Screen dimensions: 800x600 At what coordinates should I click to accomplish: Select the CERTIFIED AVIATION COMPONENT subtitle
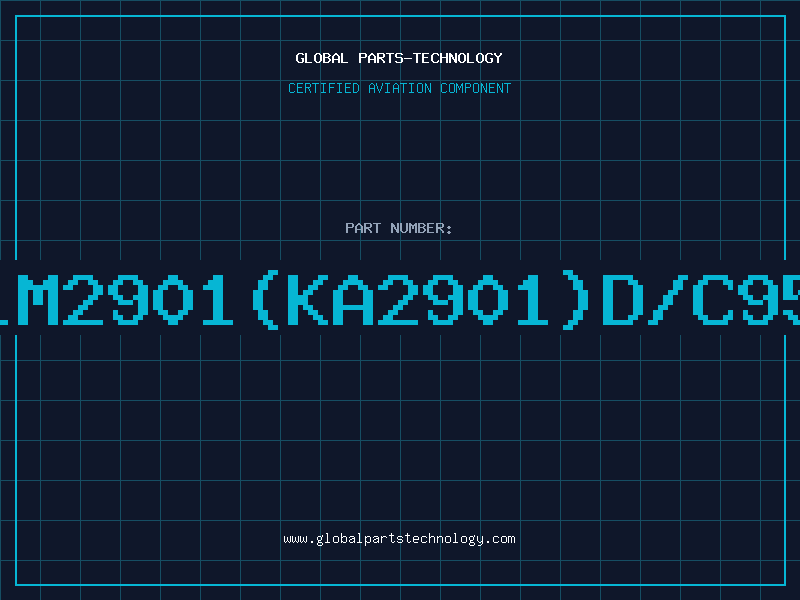399,88
